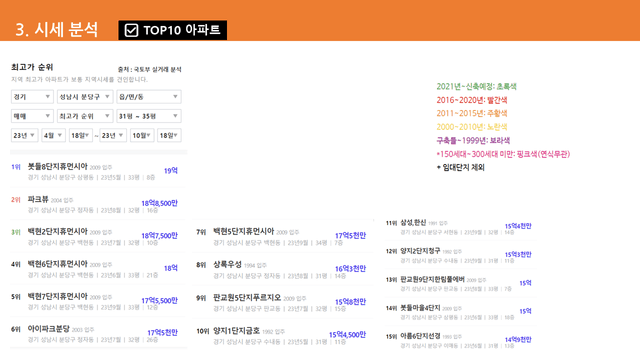Viewport: 640px width, 360px height.
Task: Click the 15억8천만 price value
Action: tap(351, 302)
